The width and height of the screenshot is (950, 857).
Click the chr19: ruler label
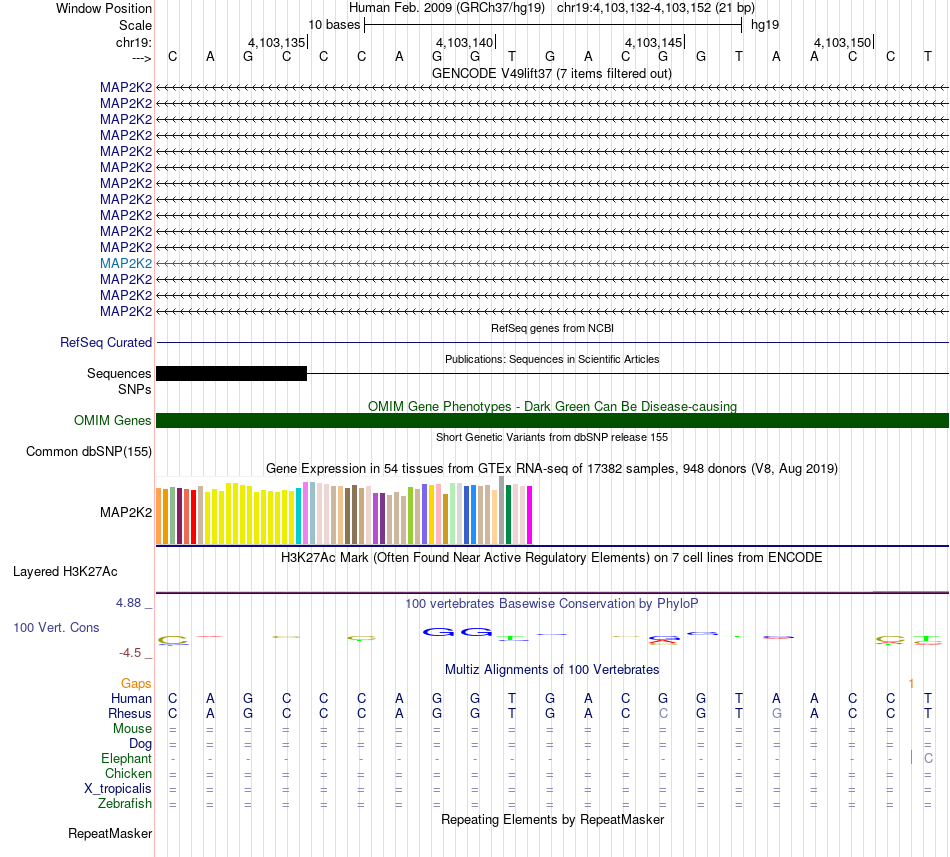click(x=134, y=42)
